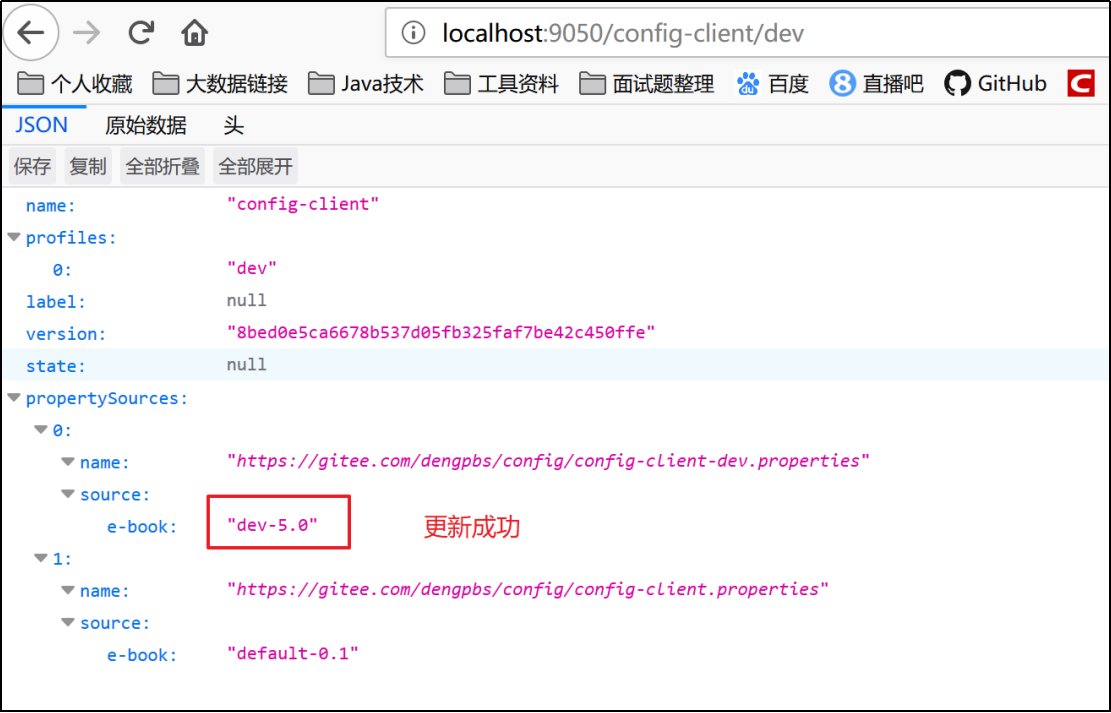The image size is (1111, 713).
Task: Collapse propertySources item 1
Action: tap(41, 558)
